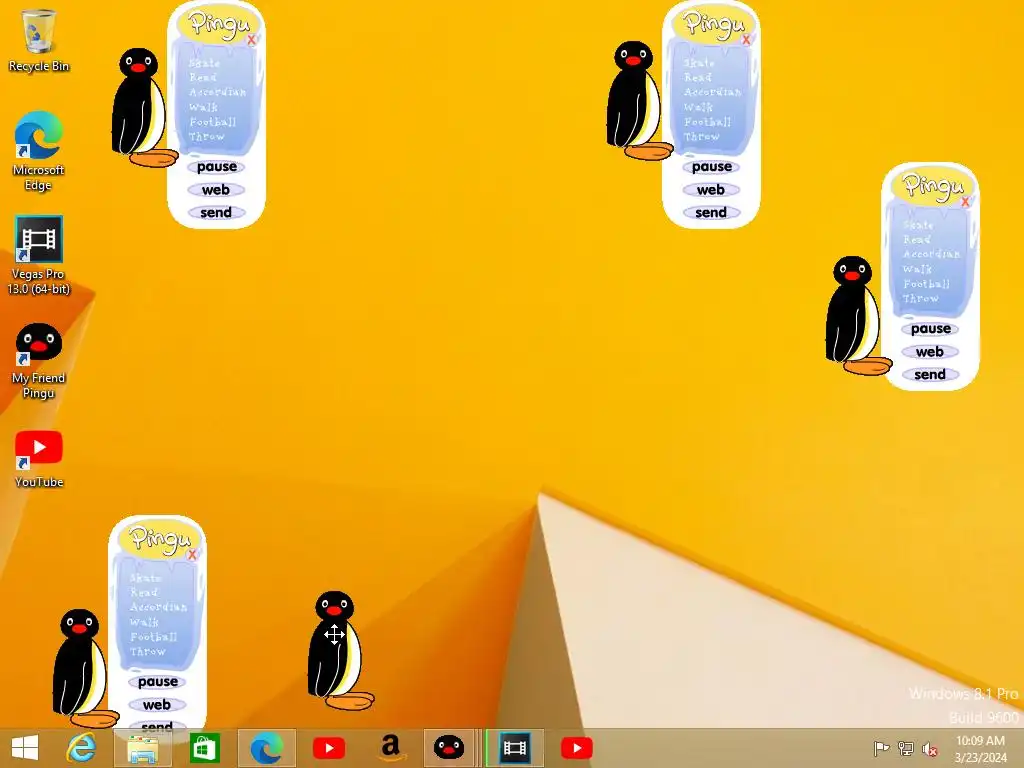Open File Explorer from the taskbar
1024x768 pixels.
142,748
